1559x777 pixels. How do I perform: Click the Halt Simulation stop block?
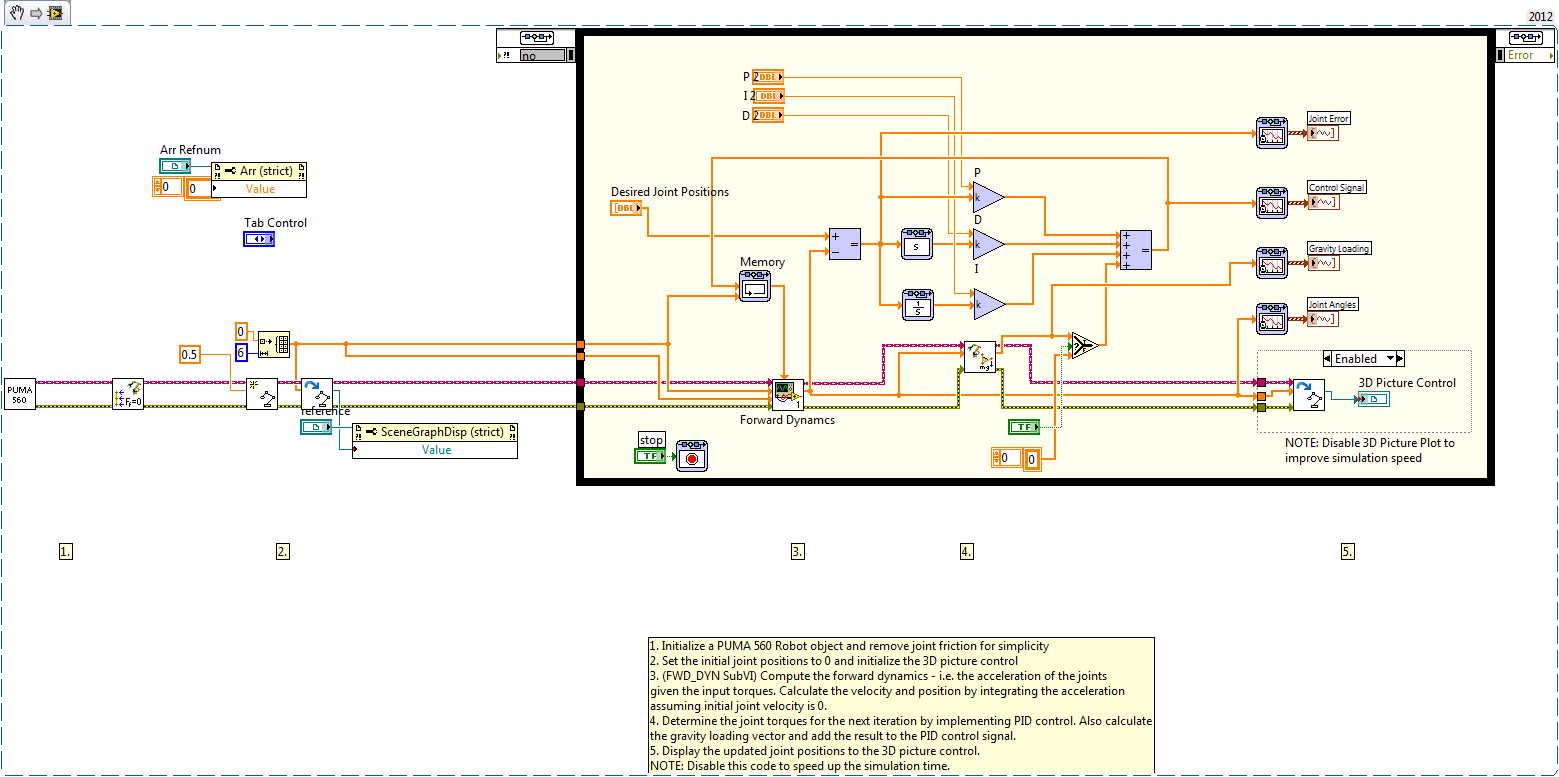[691, 456]
